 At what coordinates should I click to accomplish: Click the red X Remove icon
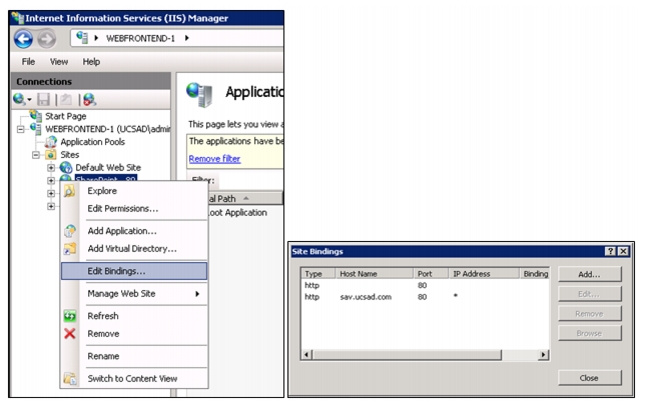click(x=70, y=334)
